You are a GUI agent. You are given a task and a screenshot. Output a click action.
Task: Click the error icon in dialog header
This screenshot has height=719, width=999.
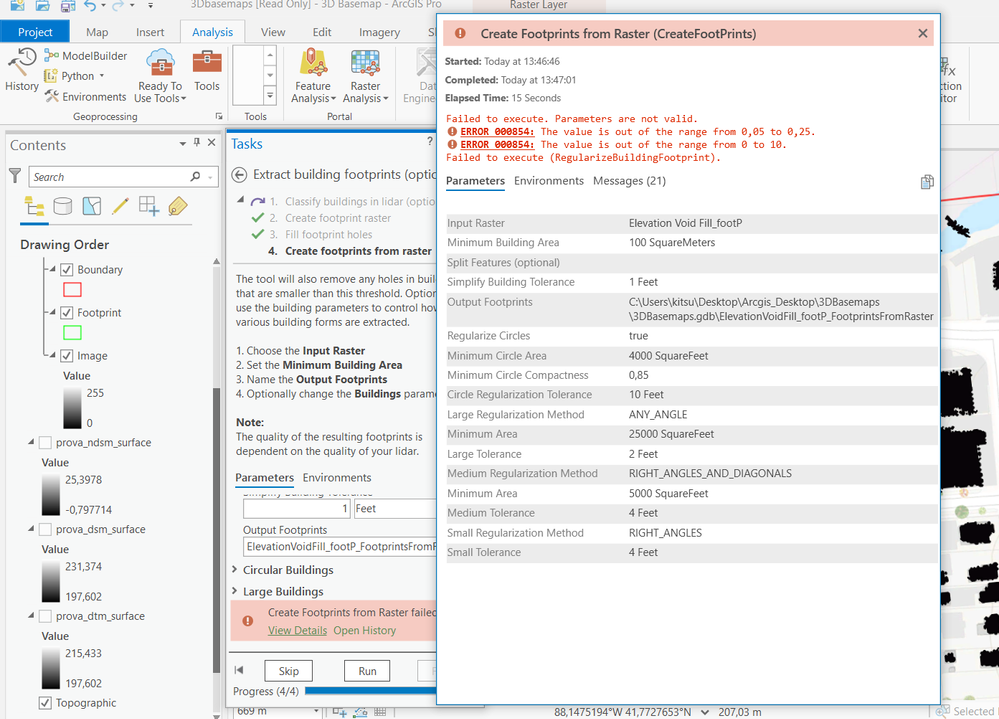click(x=460, y=33)
